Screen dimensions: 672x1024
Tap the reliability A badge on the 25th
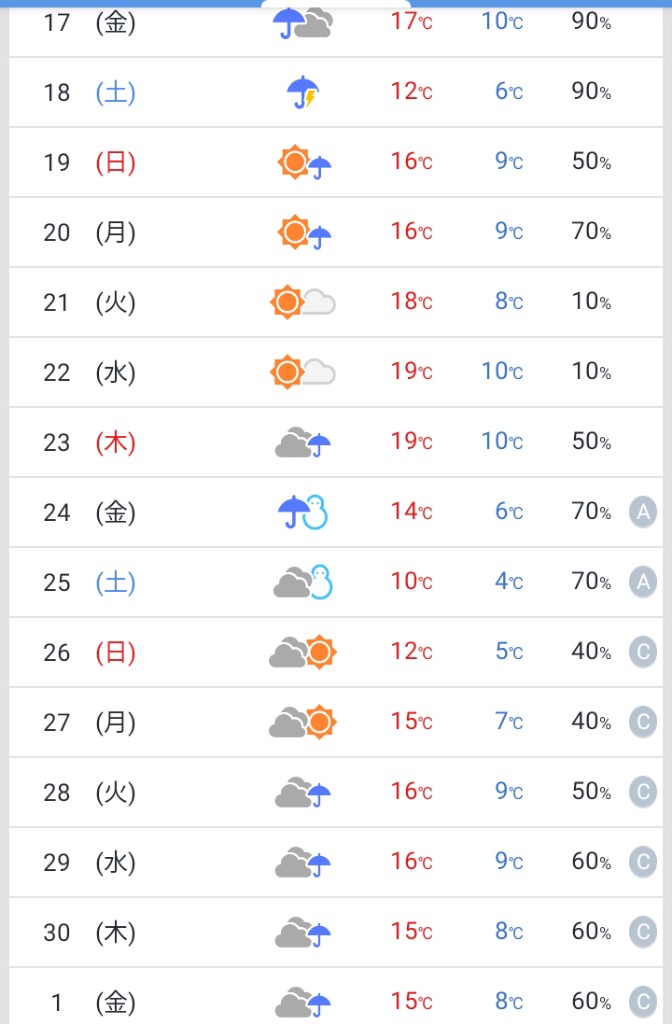(x=643, y=582)
